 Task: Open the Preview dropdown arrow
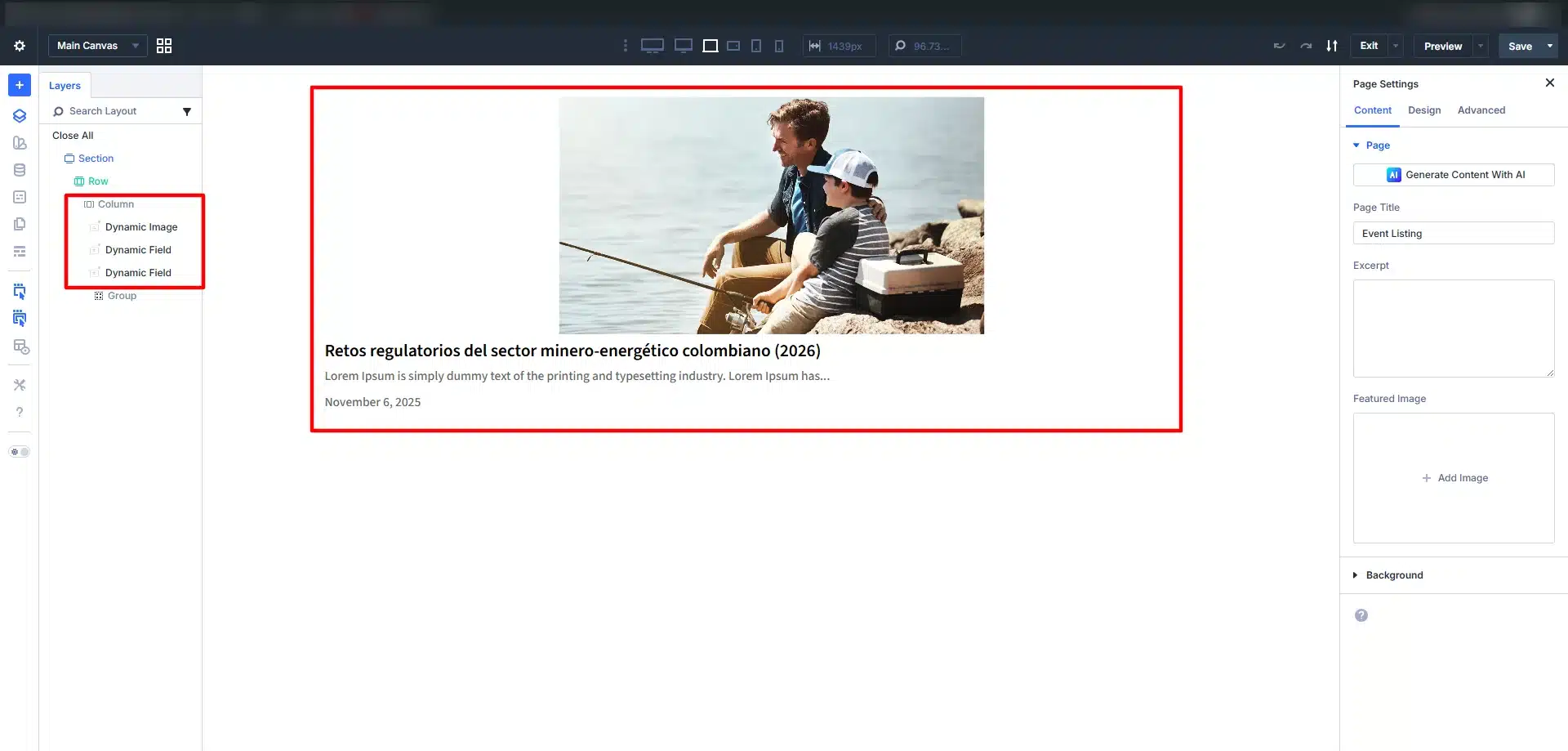1481,46
